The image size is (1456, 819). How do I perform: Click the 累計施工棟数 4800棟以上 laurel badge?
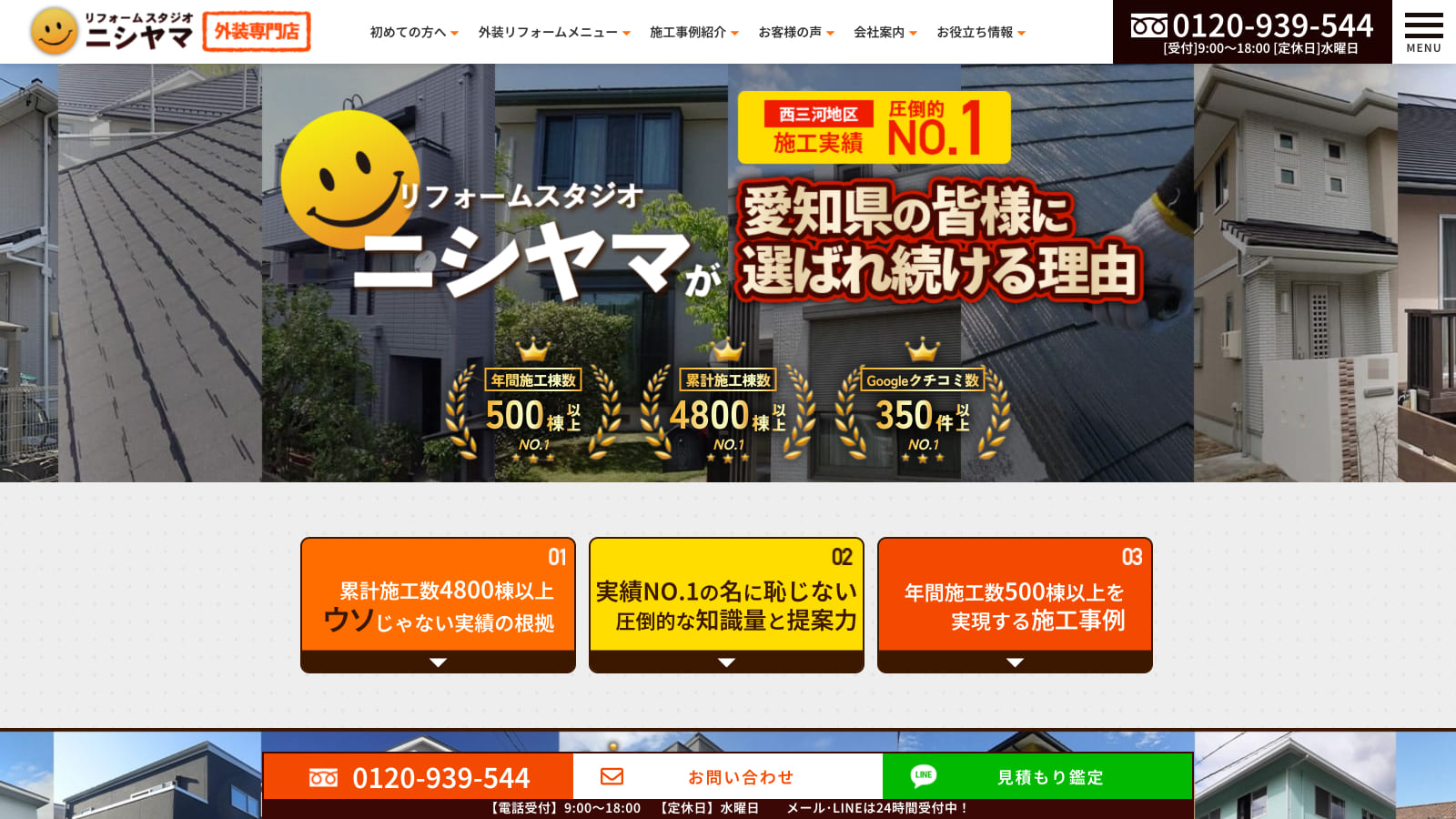point(728,400)
